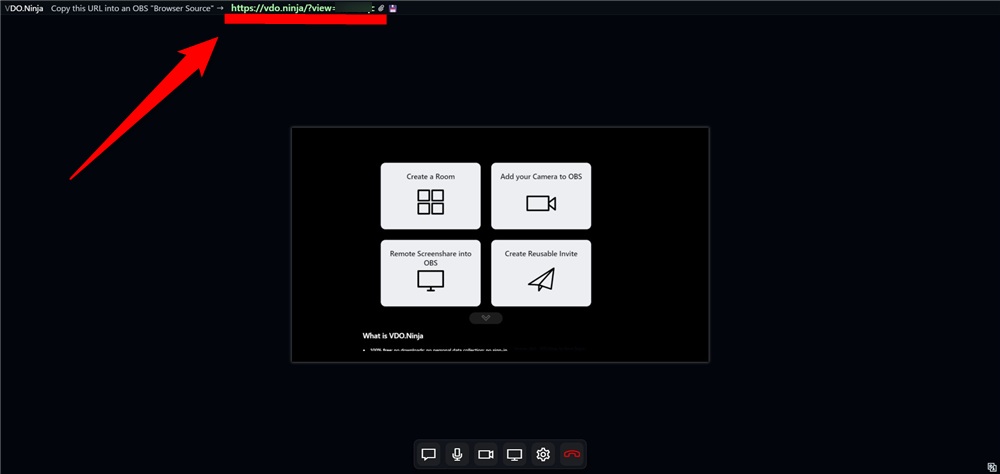This screenshot has height=474, width=1000.
Task: Mute the microphone in bottom toolbar
Action: (x=457, y=454)
